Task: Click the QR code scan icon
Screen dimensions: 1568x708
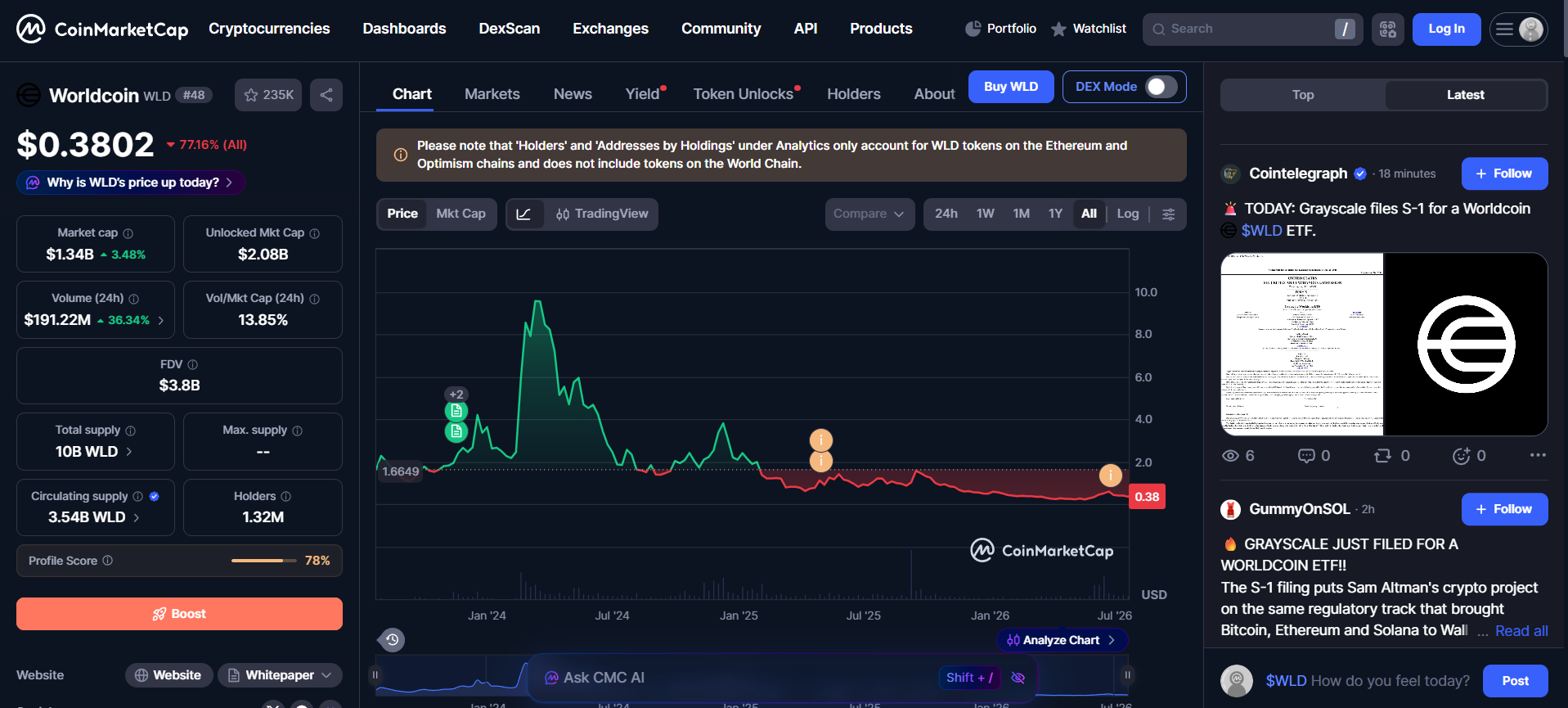Action: click(x=1388, y=29)
